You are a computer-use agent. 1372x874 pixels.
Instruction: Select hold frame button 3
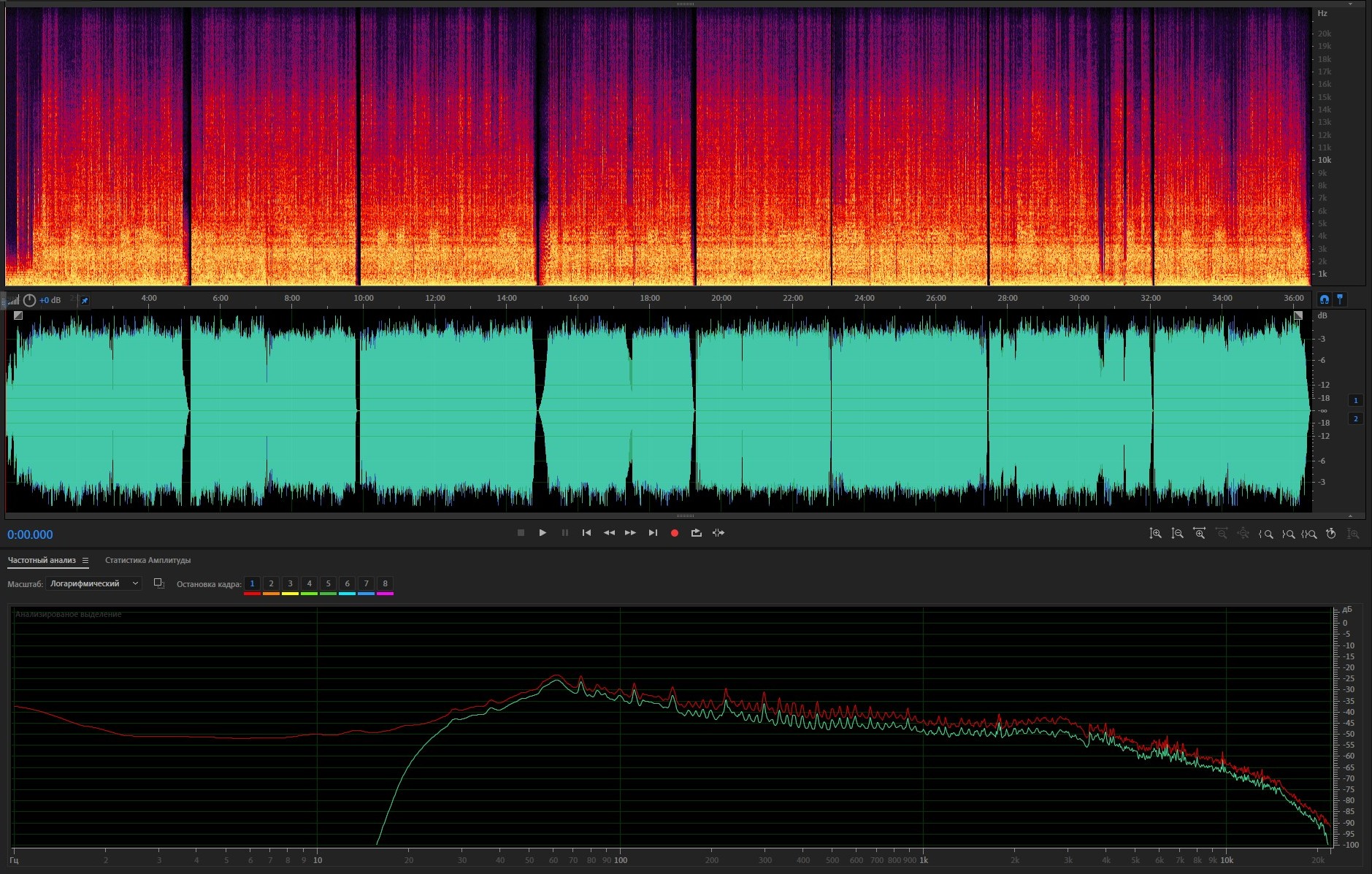(290, 583)
